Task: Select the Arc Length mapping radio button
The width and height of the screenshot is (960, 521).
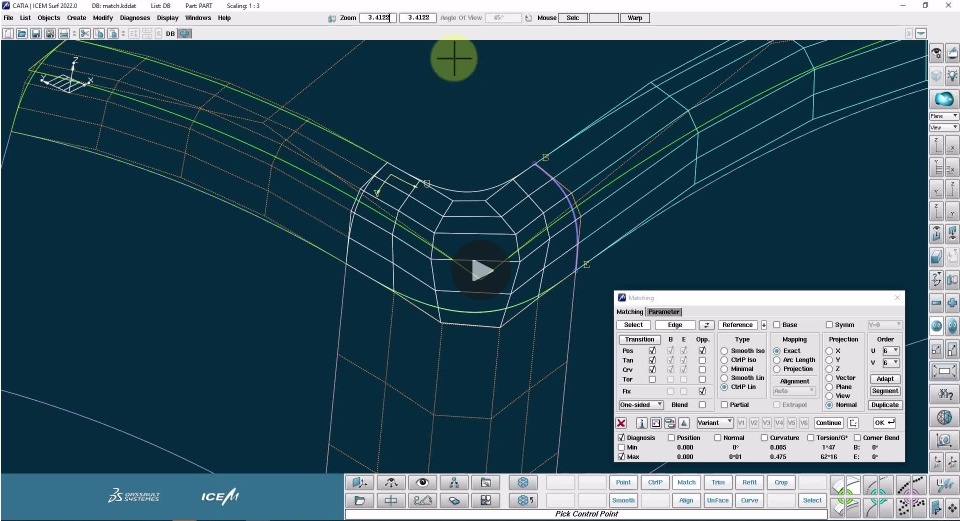Action: tap(776, 360)
